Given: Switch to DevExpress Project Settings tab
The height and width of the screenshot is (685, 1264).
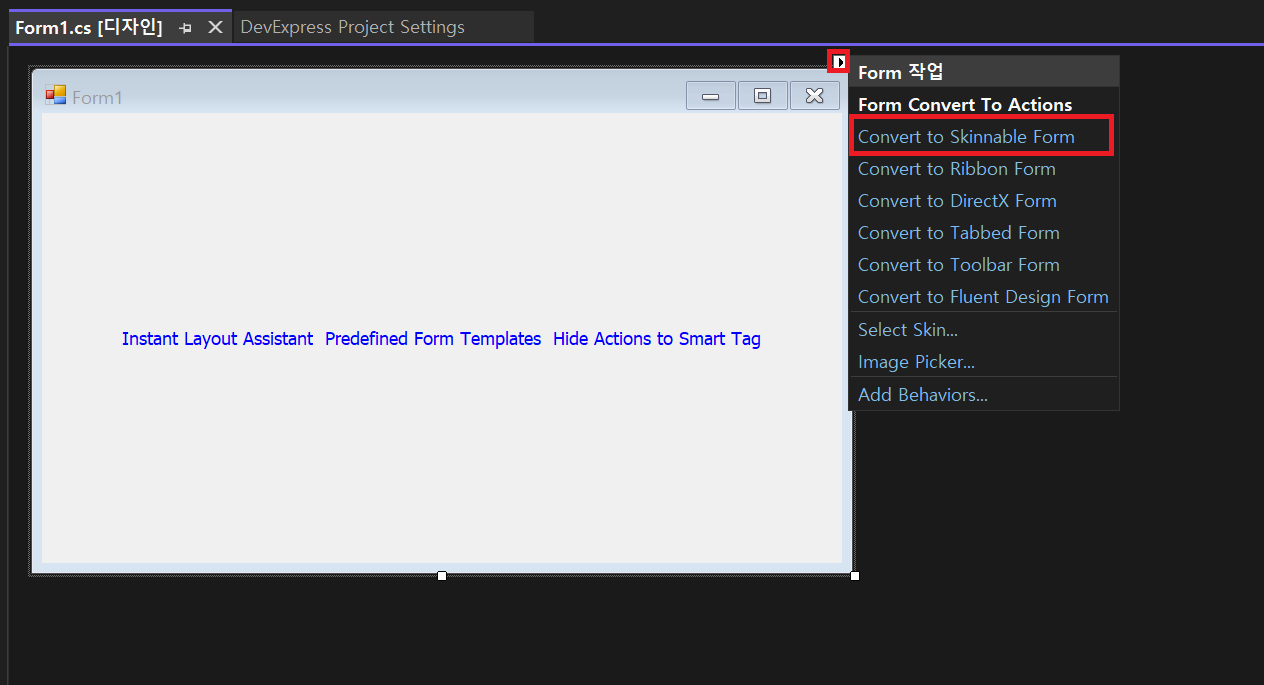Looking at the screenshot, I should (352, 27).
